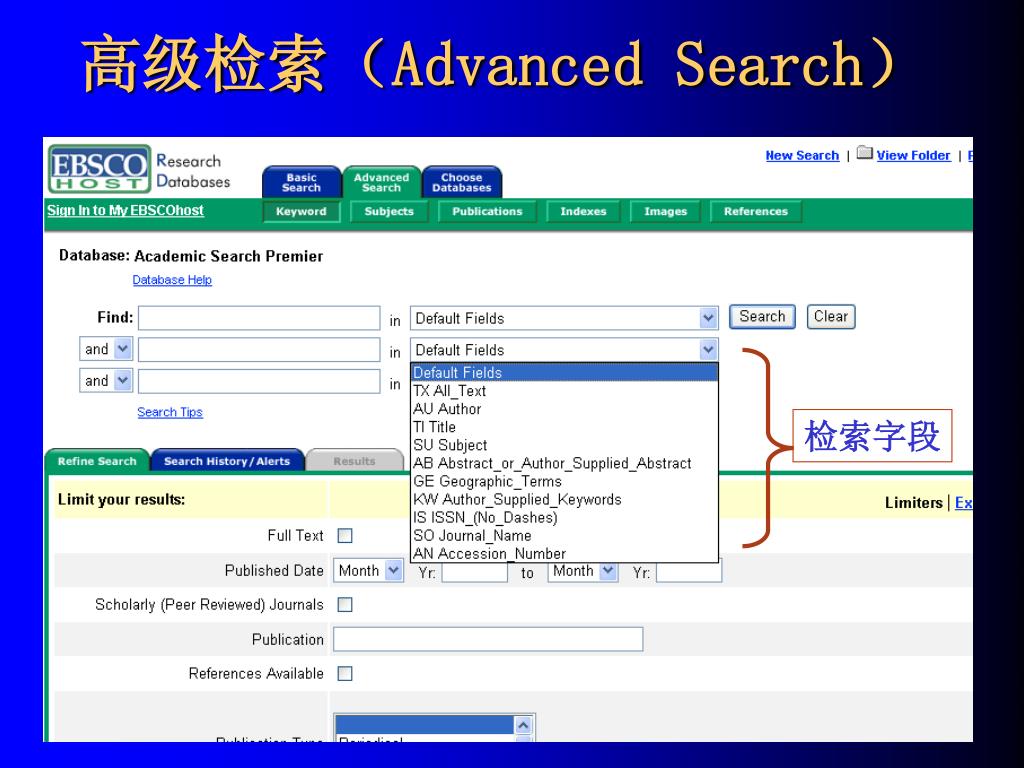Image resolution: width=1024 pixels, height=768 pixels.
Task: Open the Images sub-tab
Action: point(665,212)
